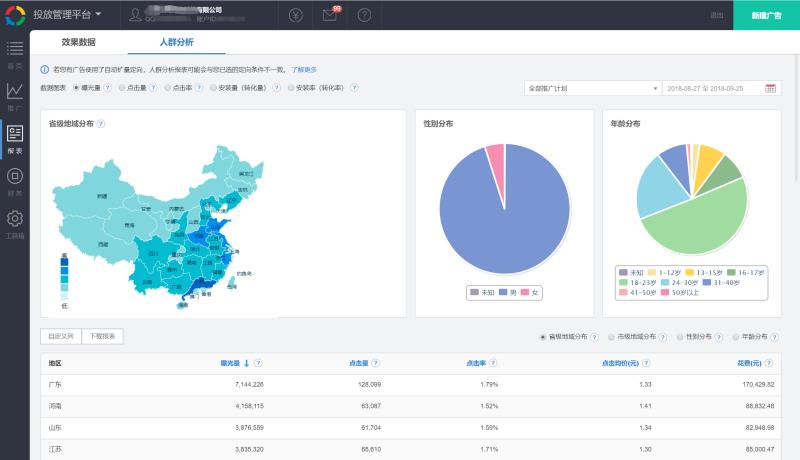The image size is (800, 460).
Task: Expand the 投放管理平台 dropdown arrow
Action: coord(98,14)
